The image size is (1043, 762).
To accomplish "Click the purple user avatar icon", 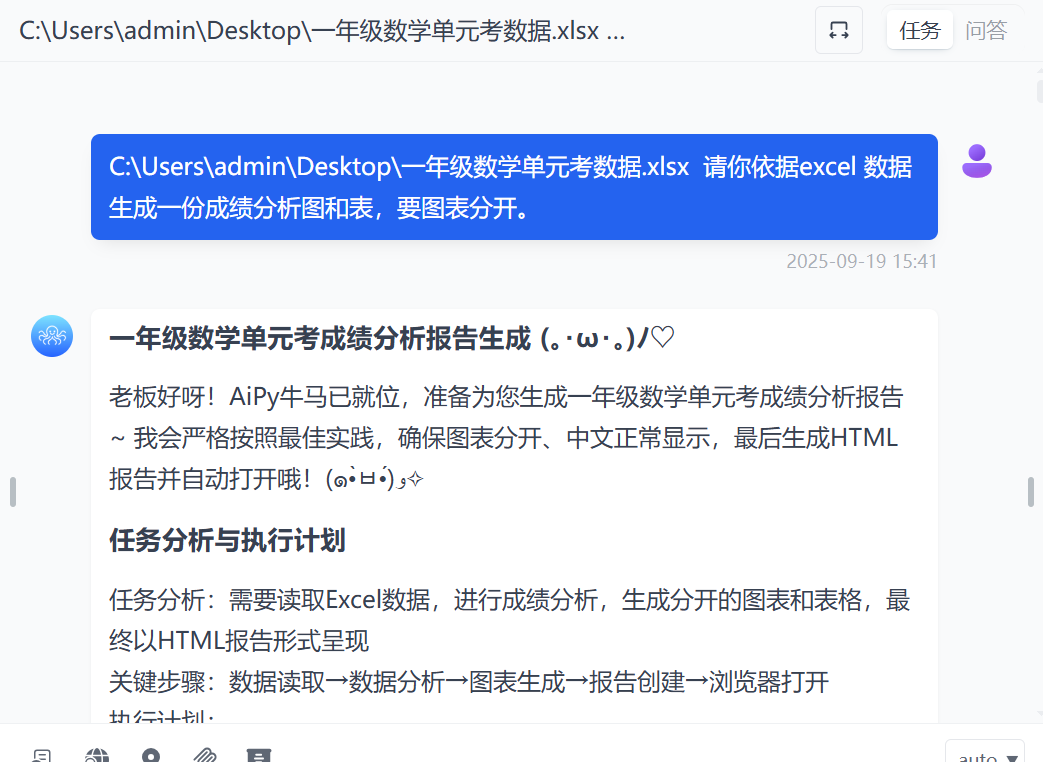I will 976,161.
